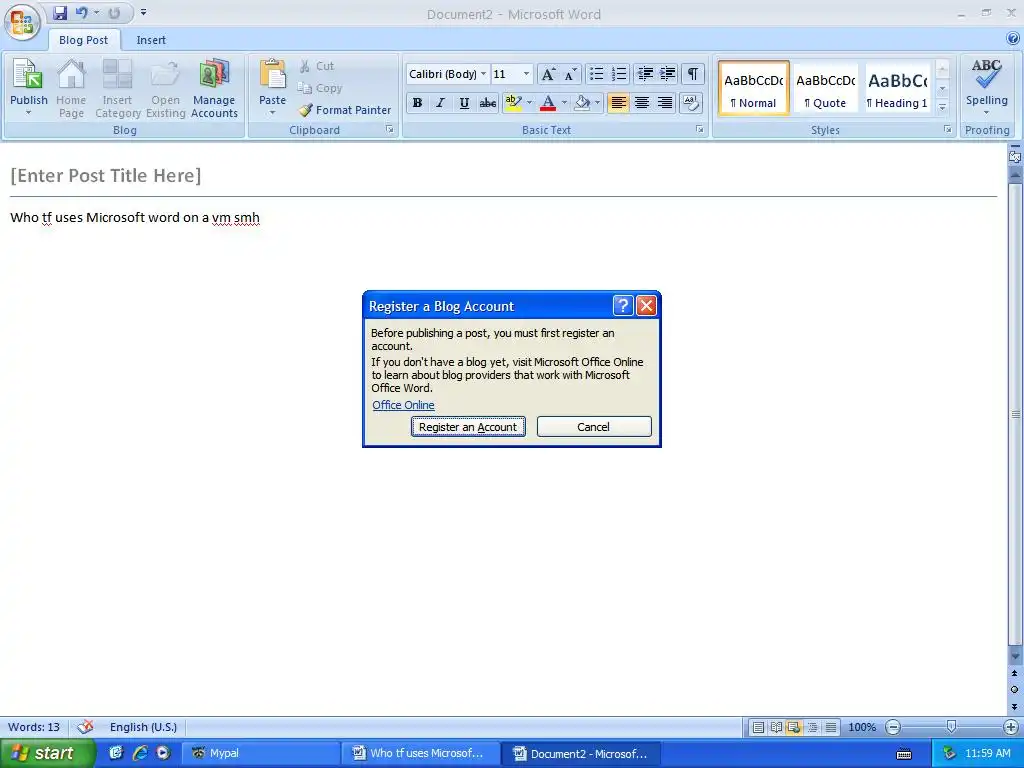Toggle Underline formatting
Viewport: 1024px width, 768px height.
pyautogui.click(x=464, y=103)
